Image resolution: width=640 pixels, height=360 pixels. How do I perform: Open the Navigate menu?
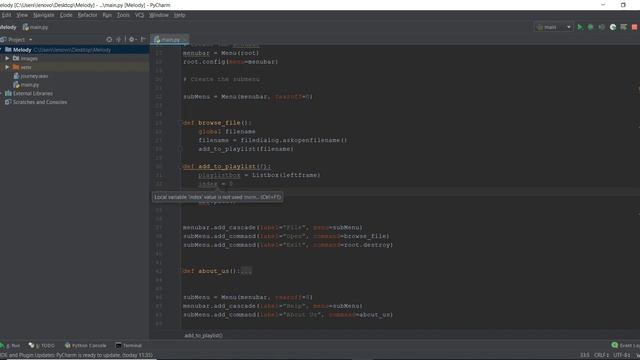coord(44,15)
